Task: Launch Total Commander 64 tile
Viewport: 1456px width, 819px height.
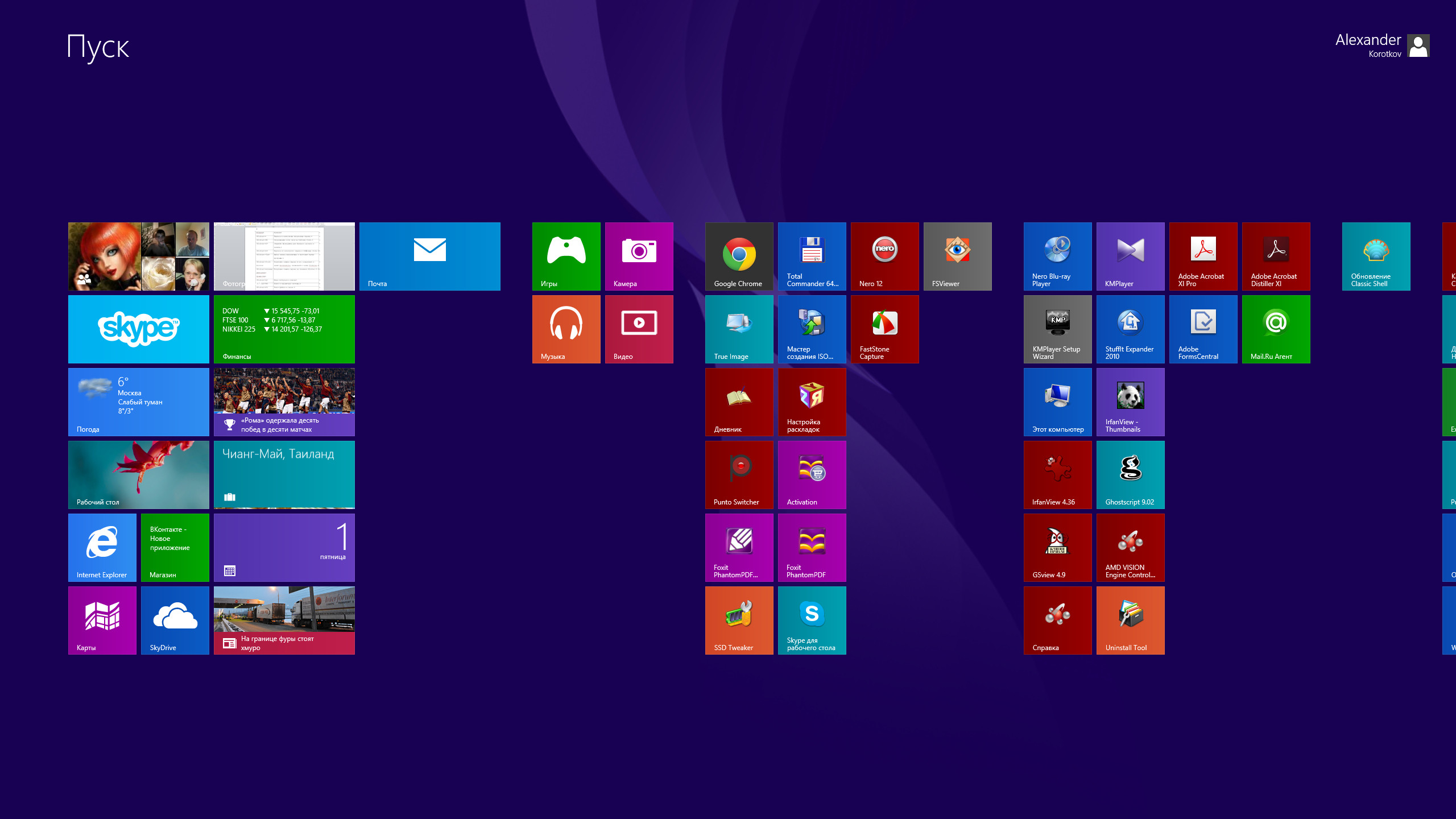Action: 812,256
